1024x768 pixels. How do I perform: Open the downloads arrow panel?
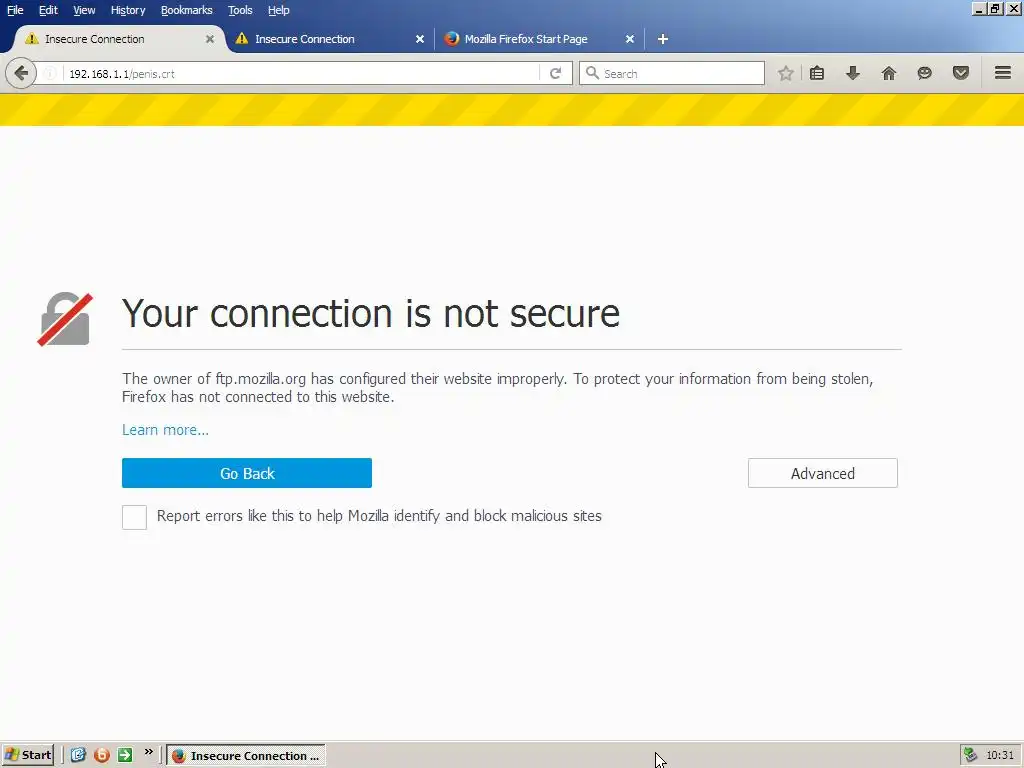coord(853,73)
